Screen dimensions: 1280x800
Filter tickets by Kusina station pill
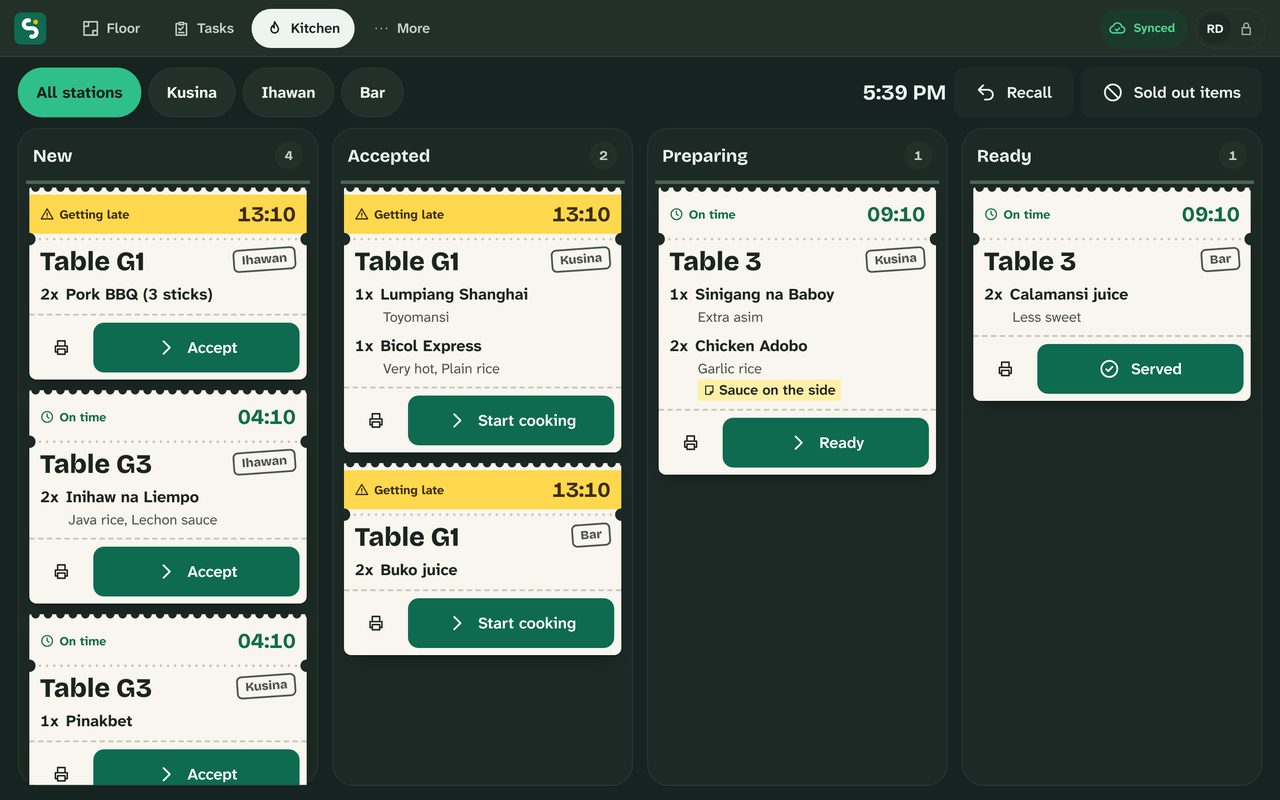click(191, 93)
